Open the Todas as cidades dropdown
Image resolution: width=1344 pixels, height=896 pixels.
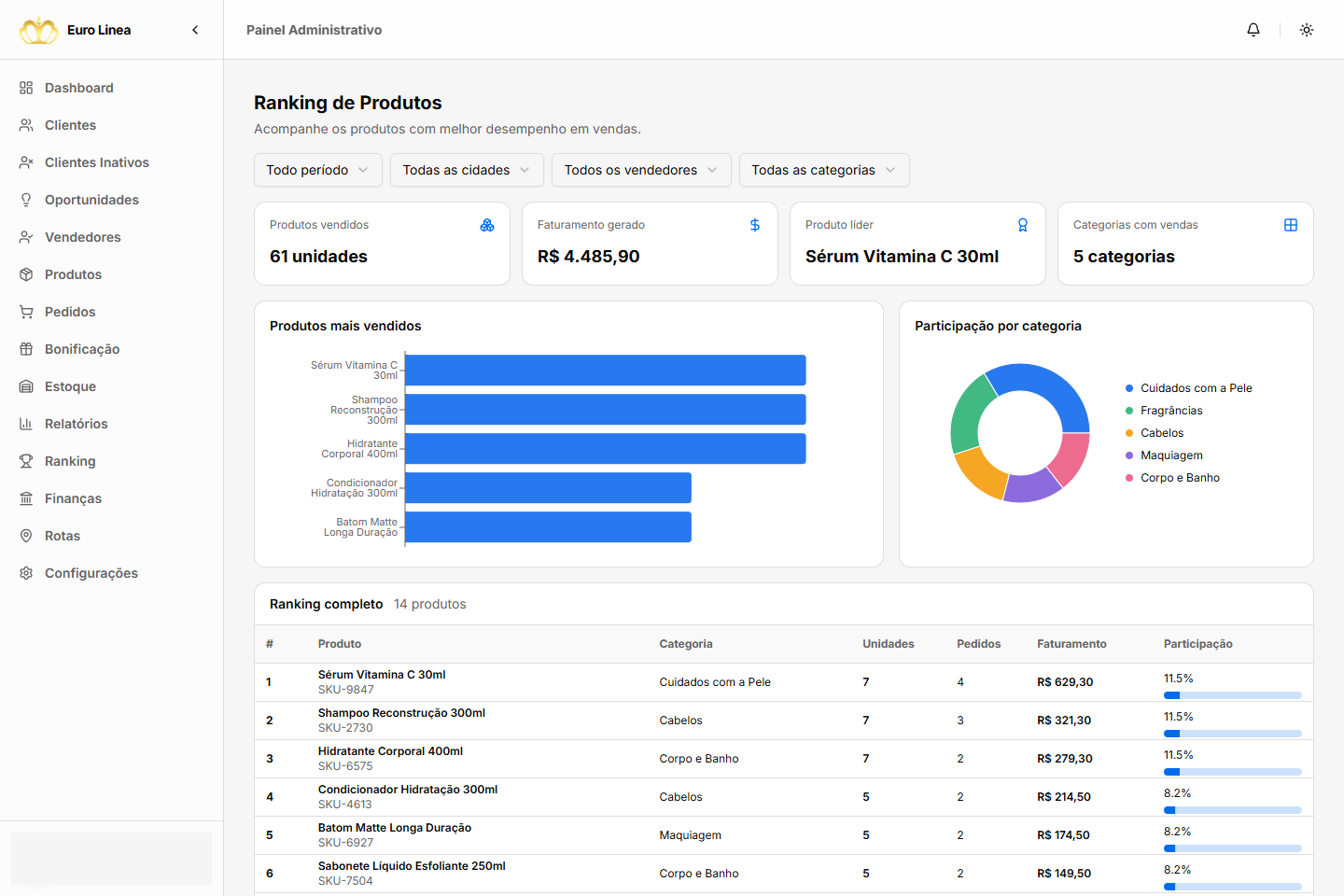click(467, 170)
